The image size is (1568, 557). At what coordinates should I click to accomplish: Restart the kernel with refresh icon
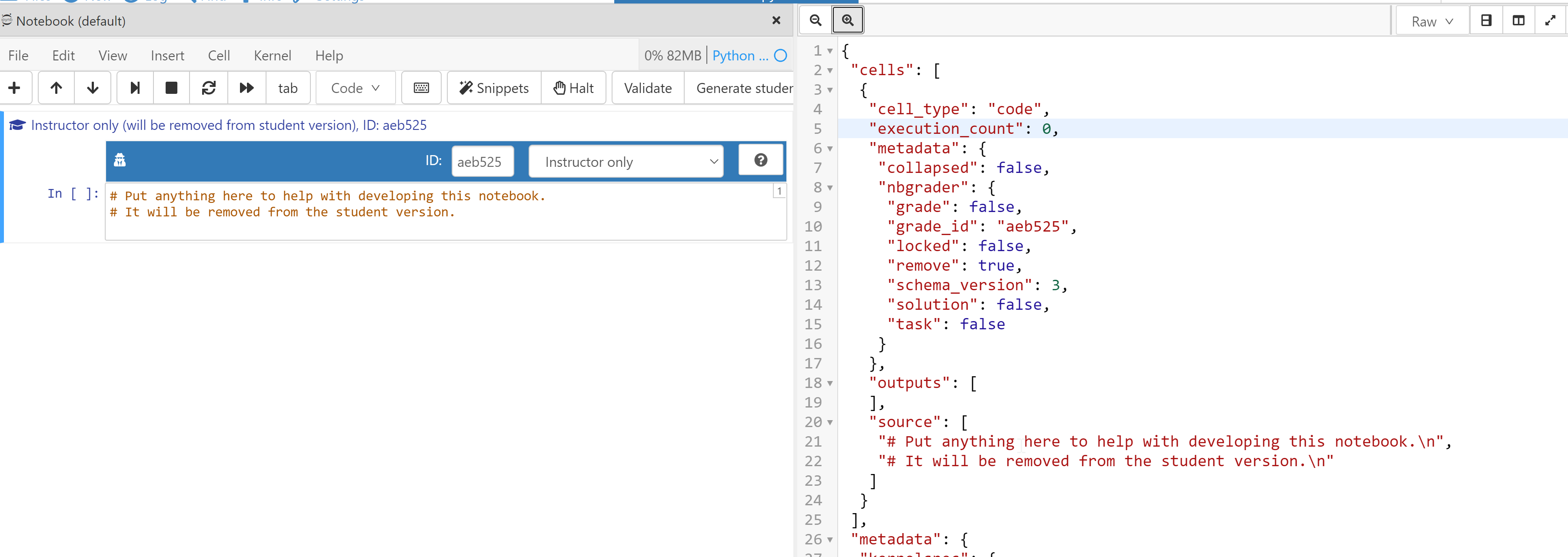[209, 88]
